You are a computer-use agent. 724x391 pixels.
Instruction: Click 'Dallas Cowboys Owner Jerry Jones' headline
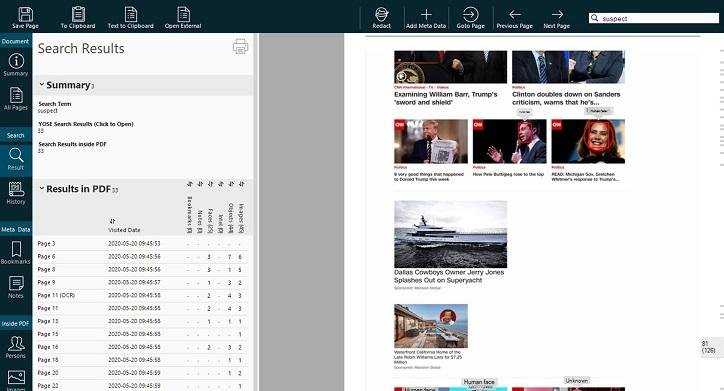(449, 276)
